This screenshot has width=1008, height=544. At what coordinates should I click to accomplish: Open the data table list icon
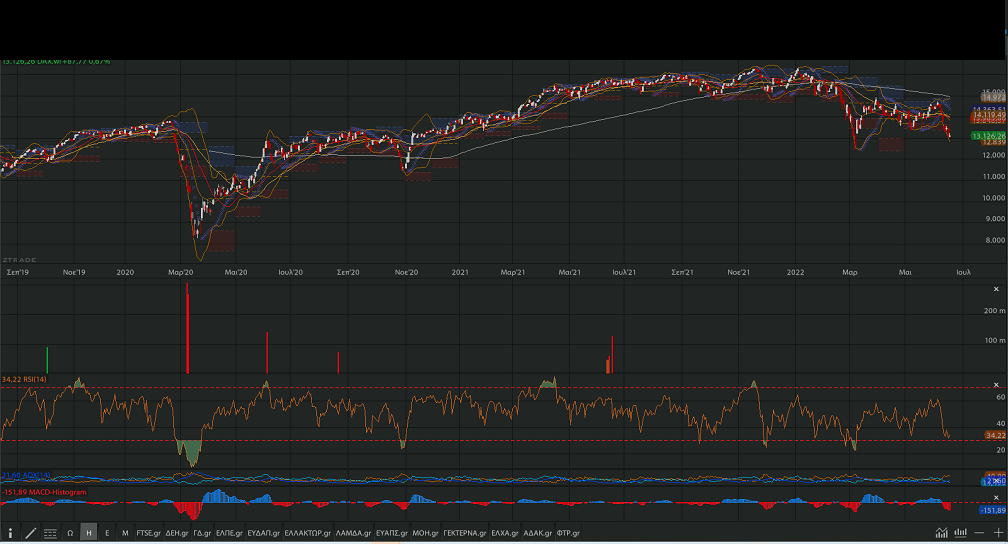click(50, 533)
